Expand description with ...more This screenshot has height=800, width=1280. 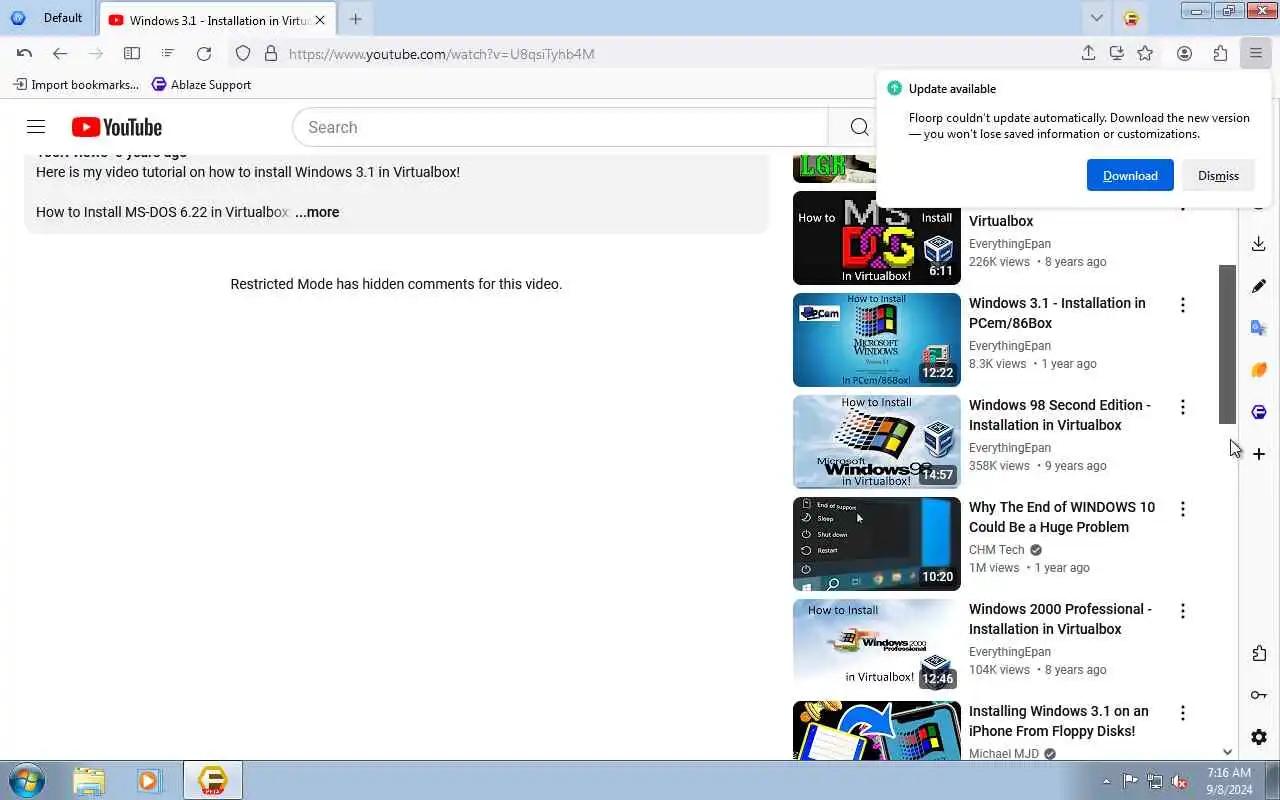317,212
